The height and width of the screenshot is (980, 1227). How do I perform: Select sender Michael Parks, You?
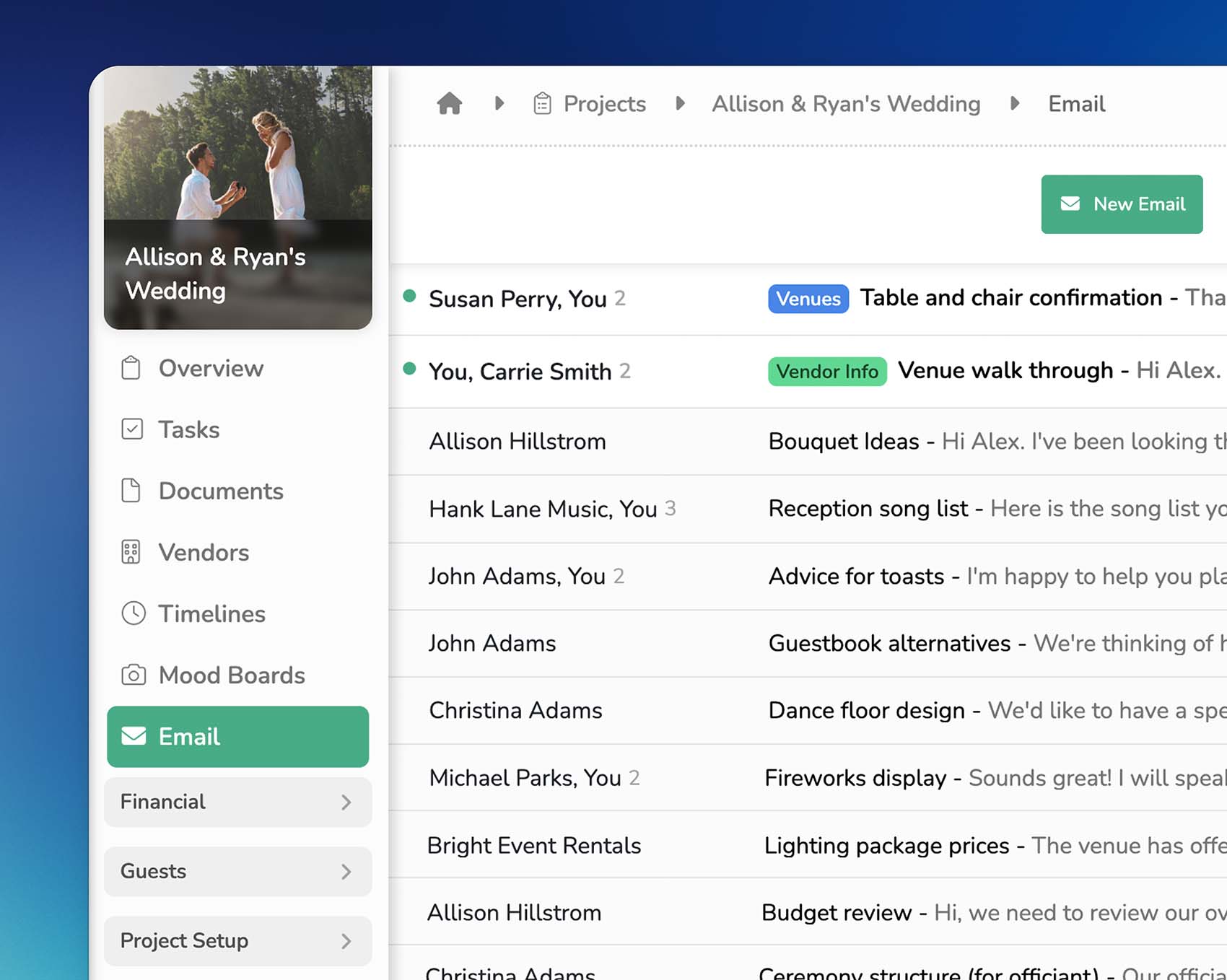(525, 778)
